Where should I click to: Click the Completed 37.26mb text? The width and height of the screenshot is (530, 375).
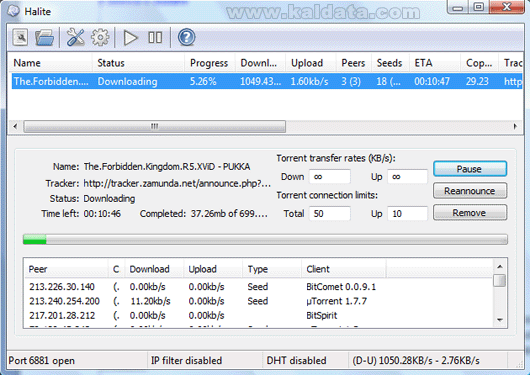204,214
